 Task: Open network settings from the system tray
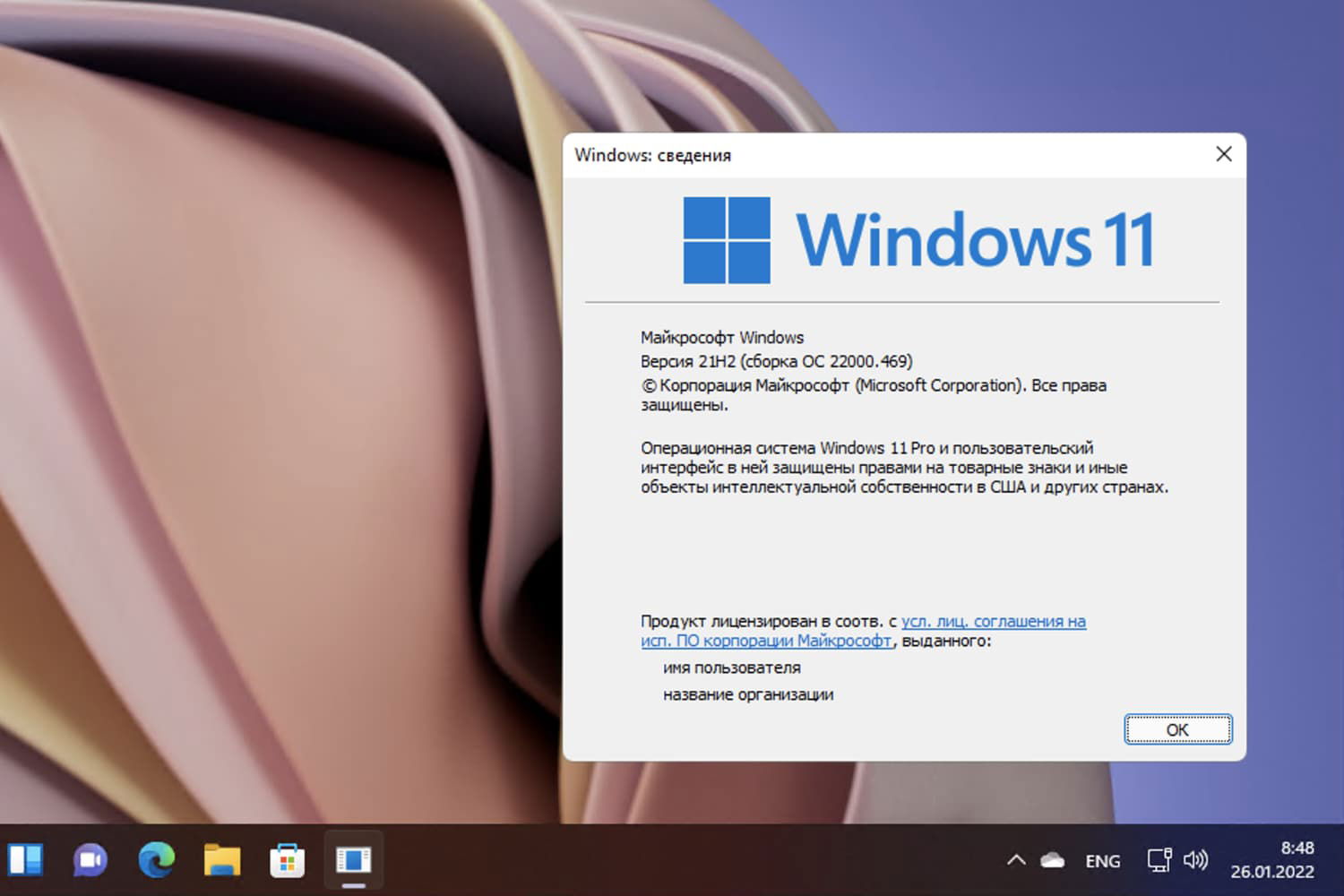pyautogui.click(x=1160, y=860)
